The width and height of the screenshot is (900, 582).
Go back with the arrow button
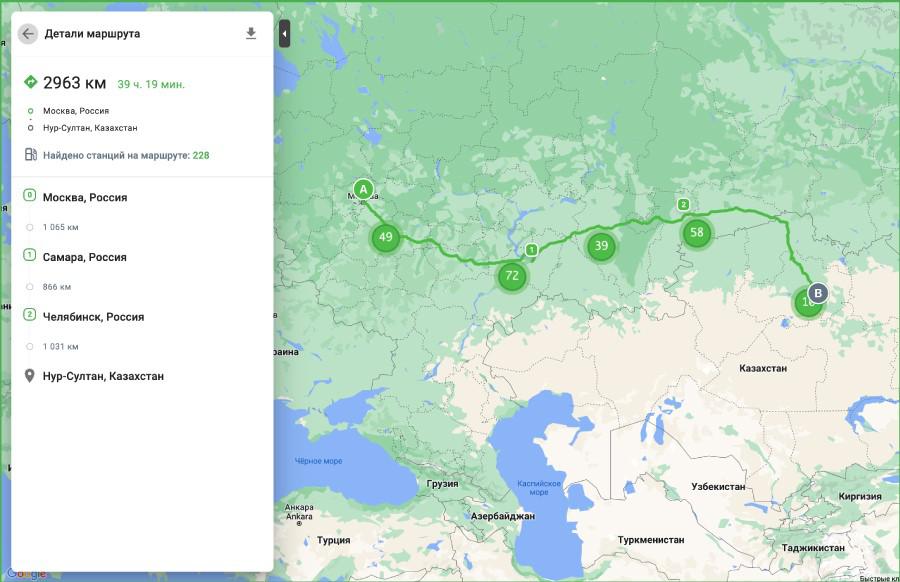coord(28,34)
